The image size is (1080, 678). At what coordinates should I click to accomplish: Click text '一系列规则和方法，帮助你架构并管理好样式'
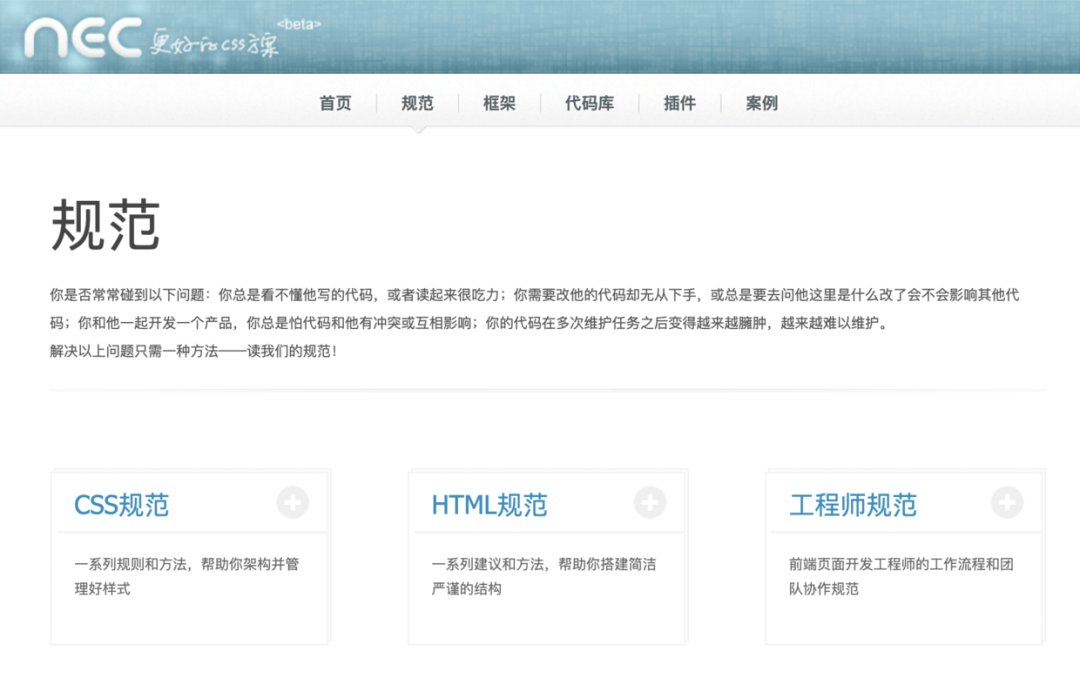187,576
